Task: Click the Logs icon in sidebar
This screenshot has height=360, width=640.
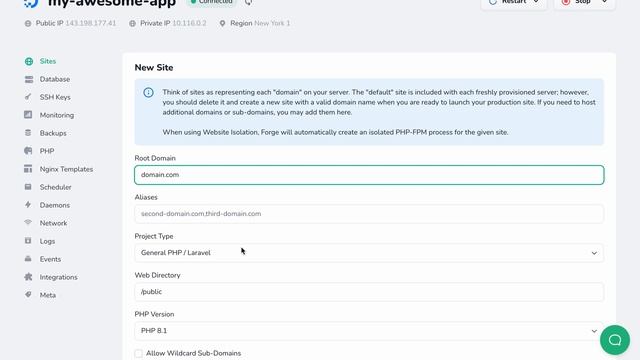Action: (28, 241)
